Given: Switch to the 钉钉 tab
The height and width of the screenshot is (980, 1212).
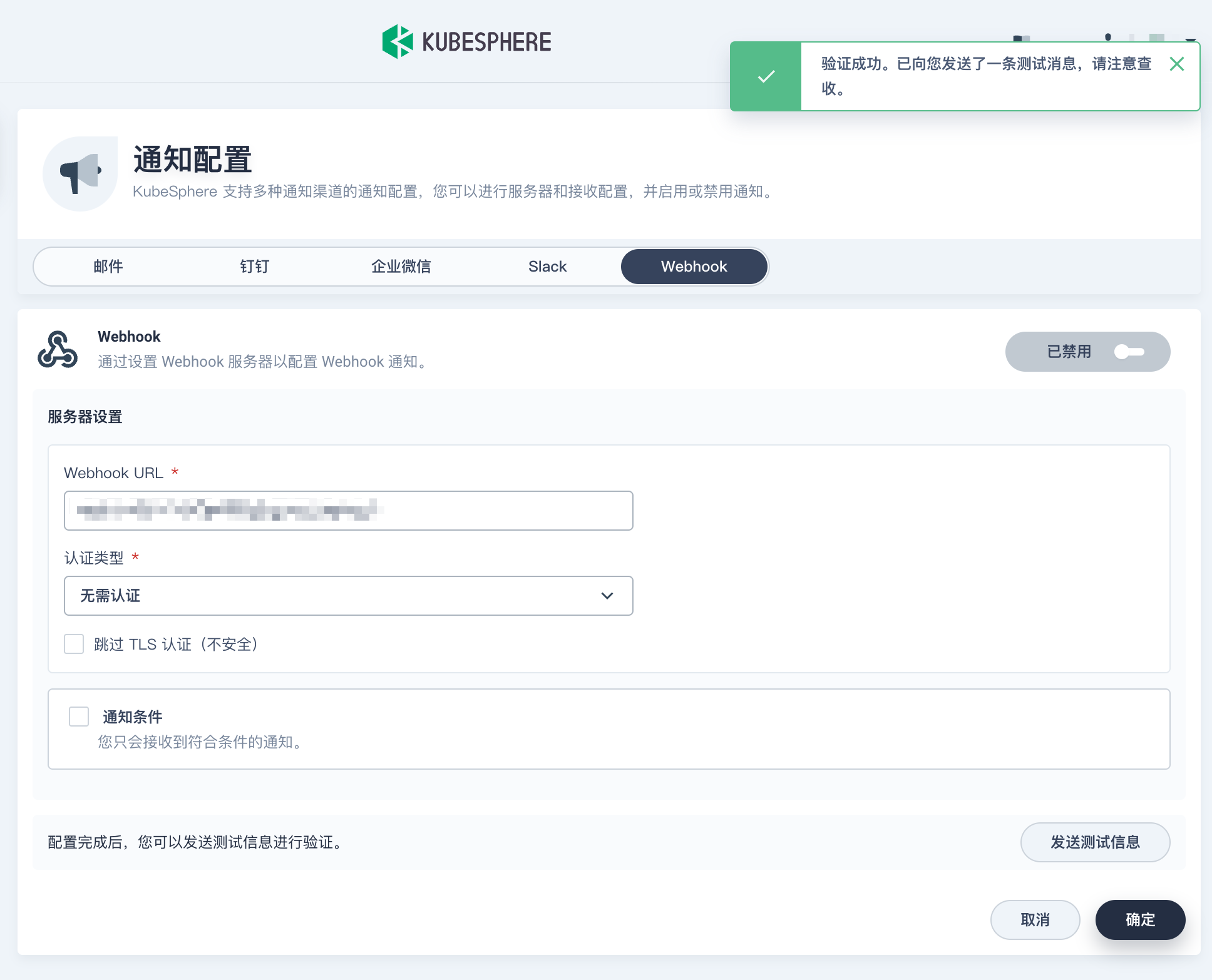Looking at the screenshot, I should pyautogui.click(x=254, y=267).
